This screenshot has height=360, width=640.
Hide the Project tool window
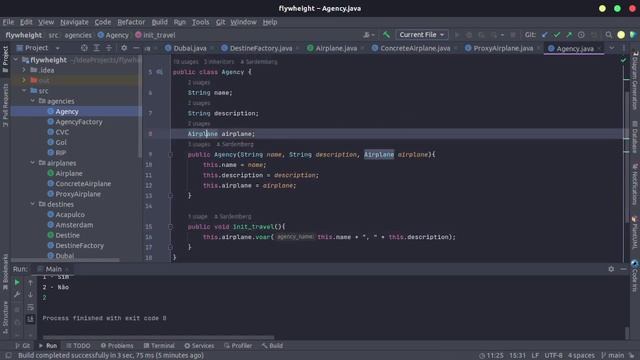coord(136,48)
